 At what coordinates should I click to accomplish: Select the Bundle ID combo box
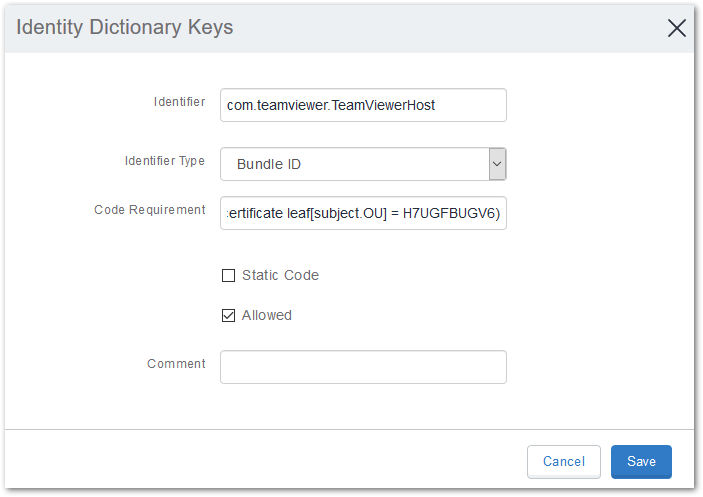coord(363,164)
